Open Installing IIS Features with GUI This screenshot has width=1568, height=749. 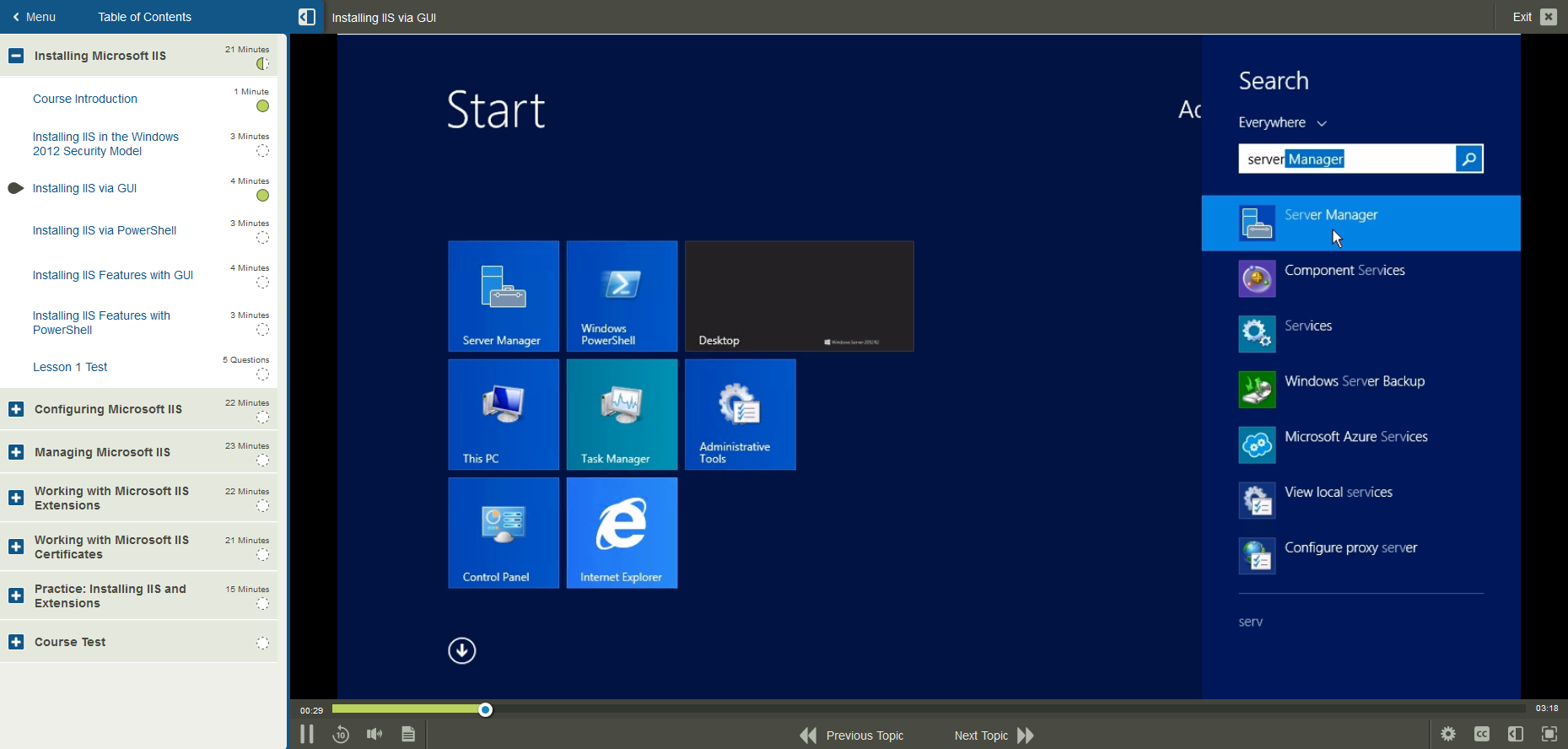(x=113, y=275)
